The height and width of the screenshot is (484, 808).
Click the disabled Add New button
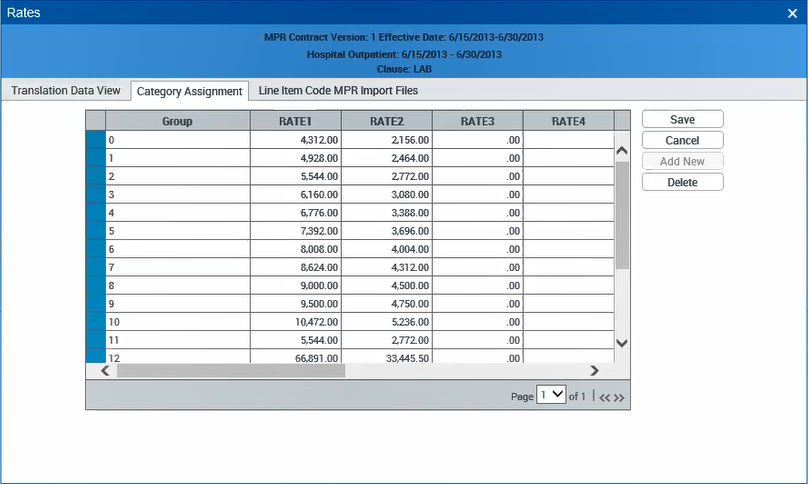(x=682, y=161)
